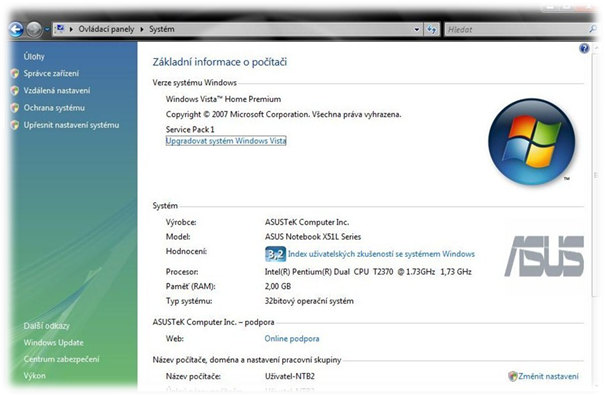Click the 3,2 experience rating badge
This screenshot has height=396, width=605.
(x=275, y=254)
